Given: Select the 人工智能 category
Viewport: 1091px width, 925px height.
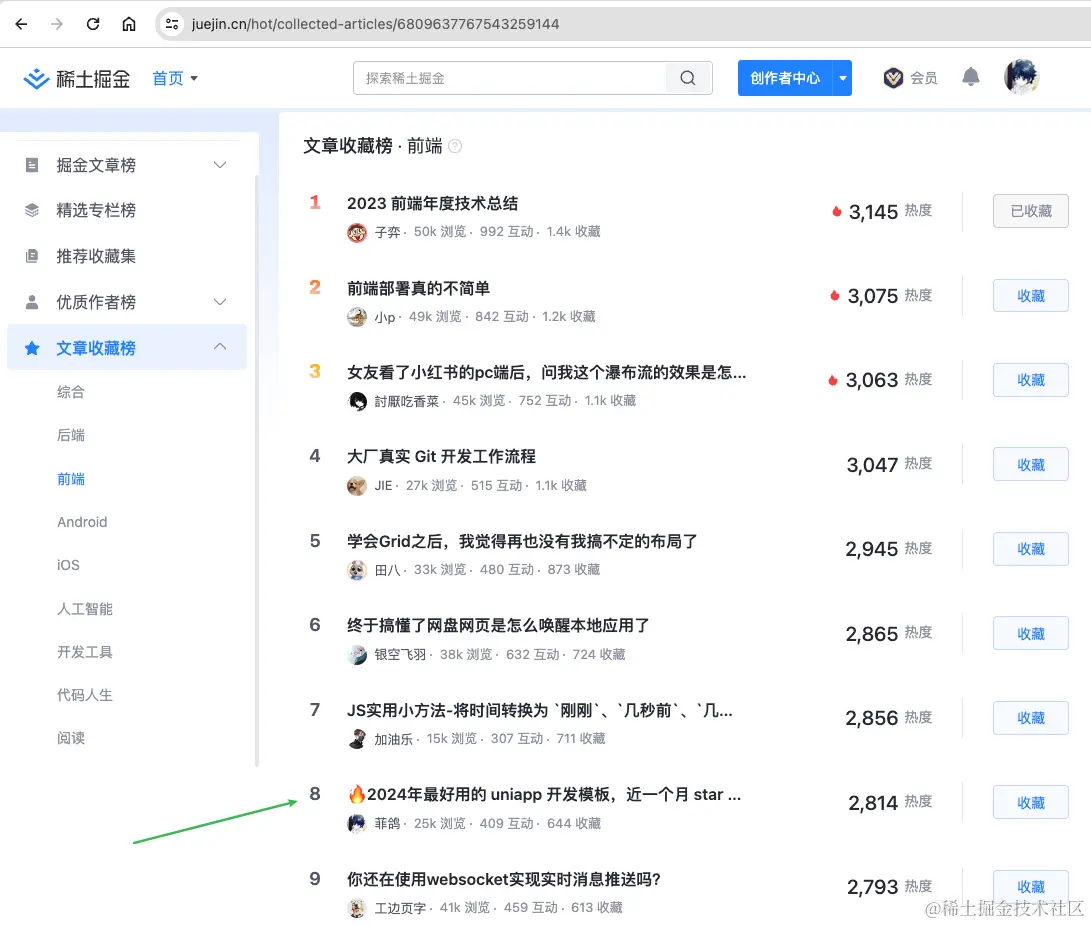Looking at the screenshot, I should [84, 609].
